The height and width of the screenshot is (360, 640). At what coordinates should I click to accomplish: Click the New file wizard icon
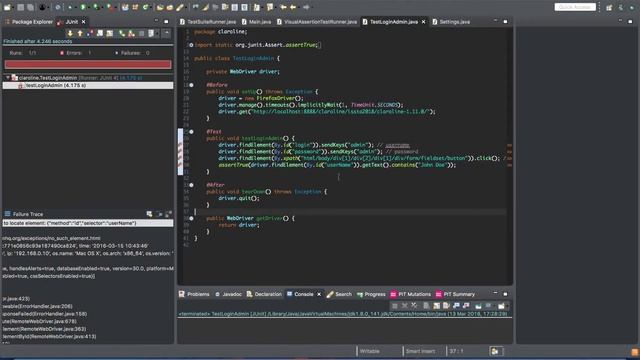coord(7,7)
